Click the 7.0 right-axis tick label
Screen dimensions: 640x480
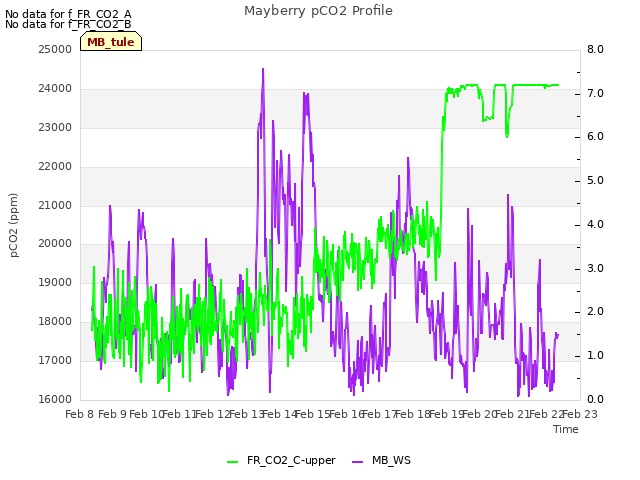595,93
